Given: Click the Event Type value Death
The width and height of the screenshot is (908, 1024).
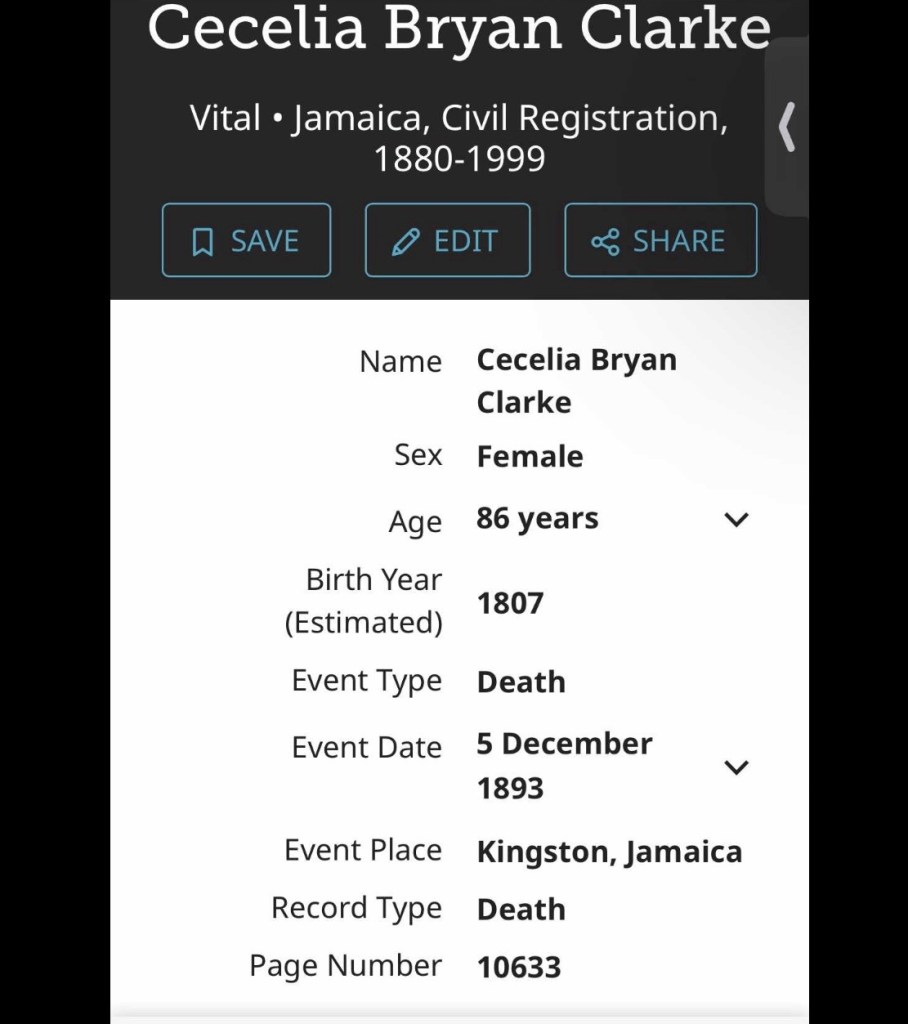Looking at the screenshot, I should tap(521, 682).
